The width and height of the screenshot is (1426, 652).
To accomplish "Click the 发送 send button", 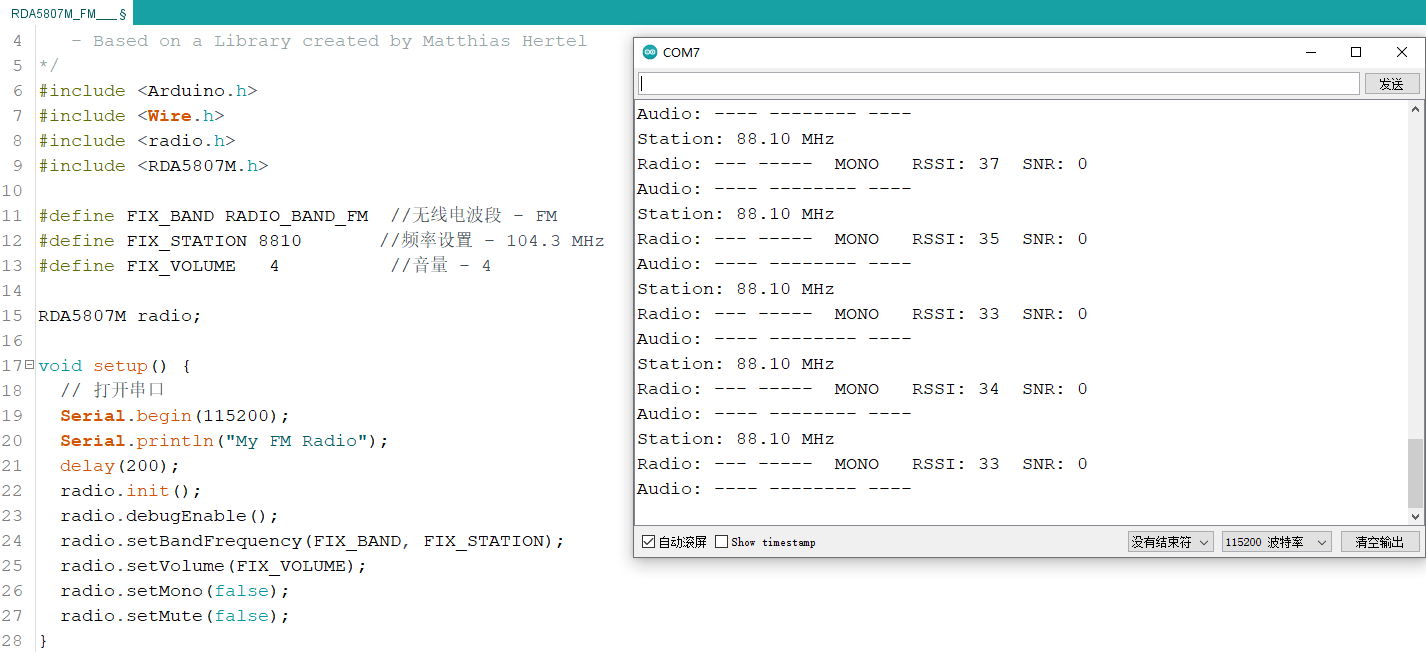I will tap(1392, 83).
